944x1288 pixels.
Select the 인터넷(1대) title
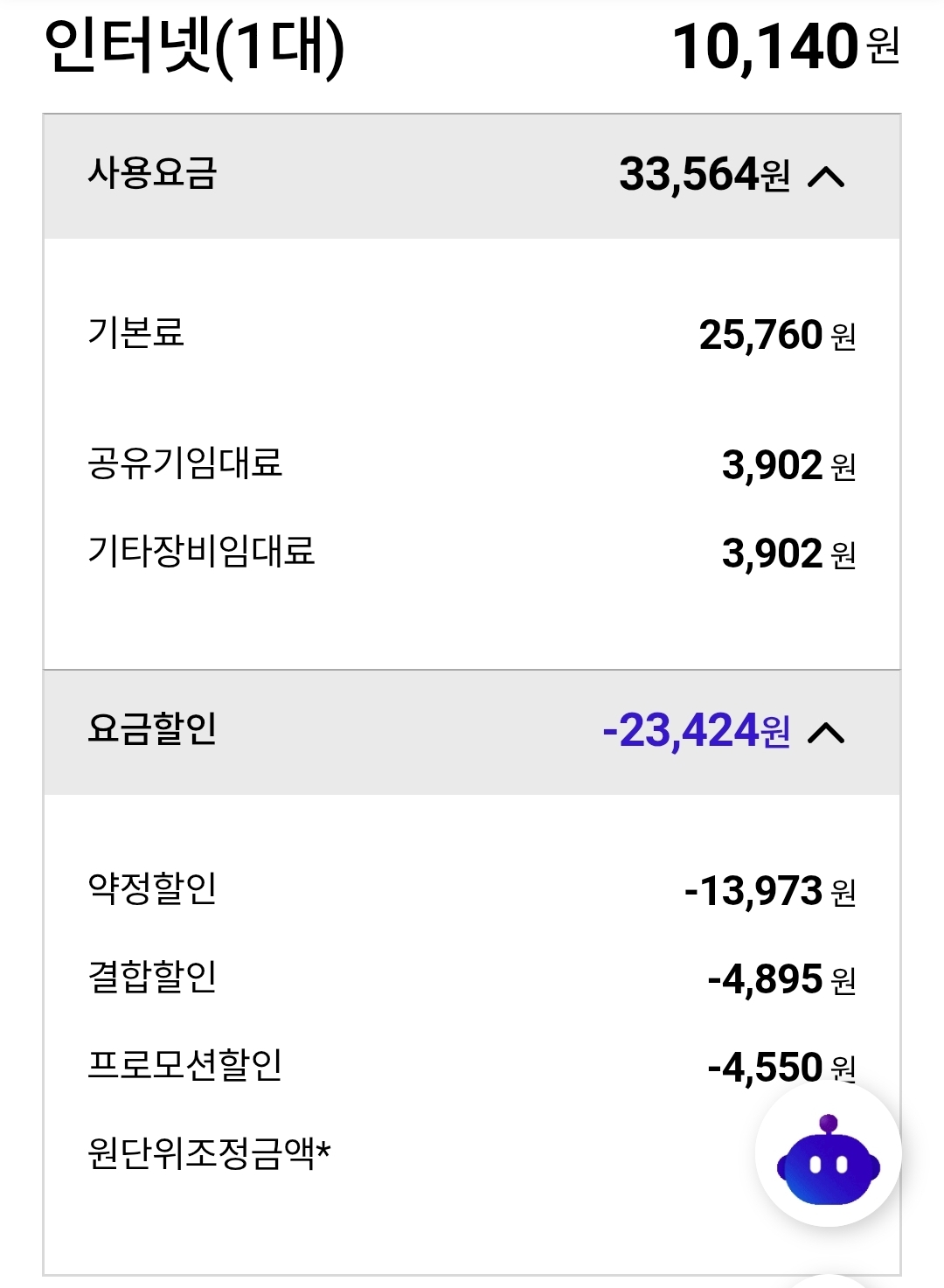click(x=194, y=49)
